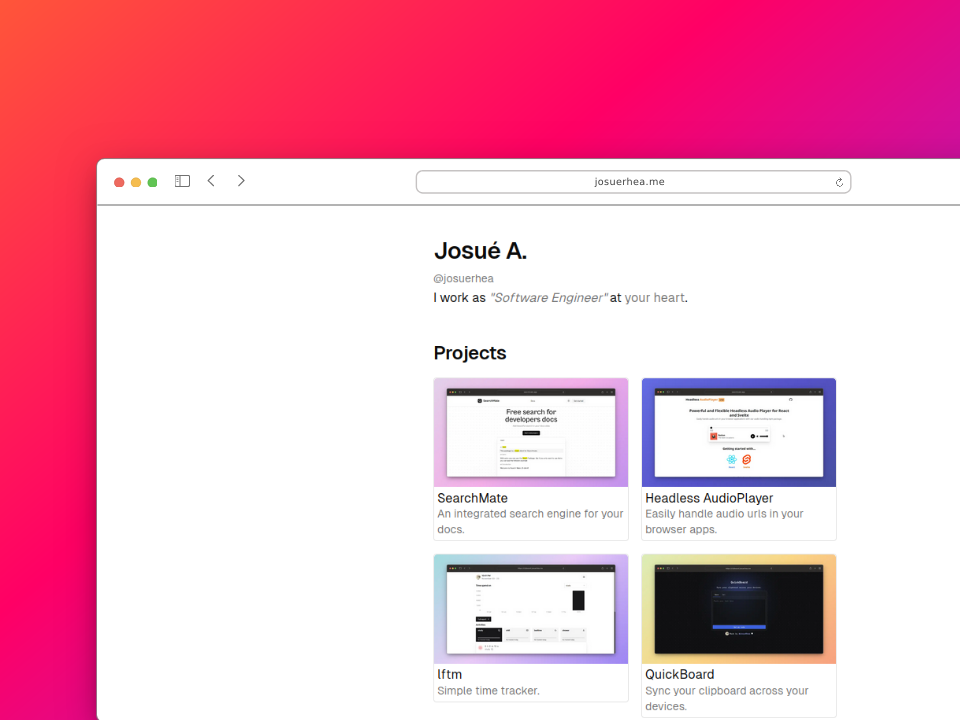Viewport: 960px width, 720px height.
Task: Click the npm badge in the AudioPlayer thumbnail
Action: pos(721,399)
